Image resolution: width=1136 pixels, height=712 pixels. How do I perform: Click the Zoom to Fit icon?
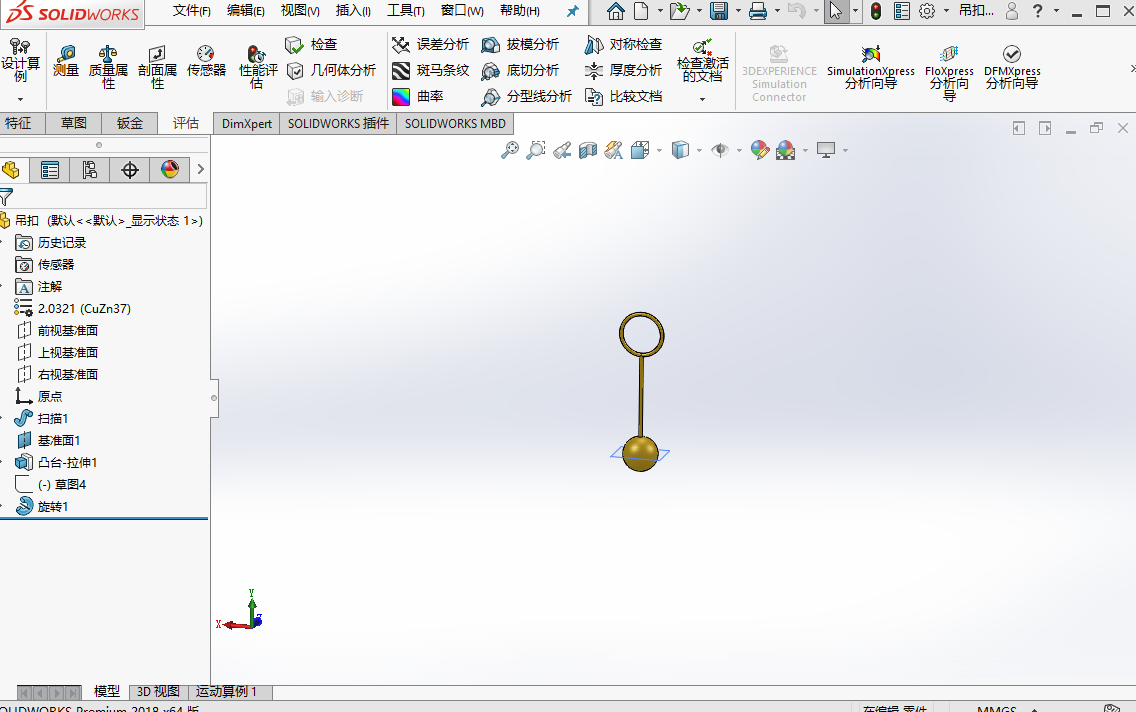pyautogui.click(x=510, y=150)
